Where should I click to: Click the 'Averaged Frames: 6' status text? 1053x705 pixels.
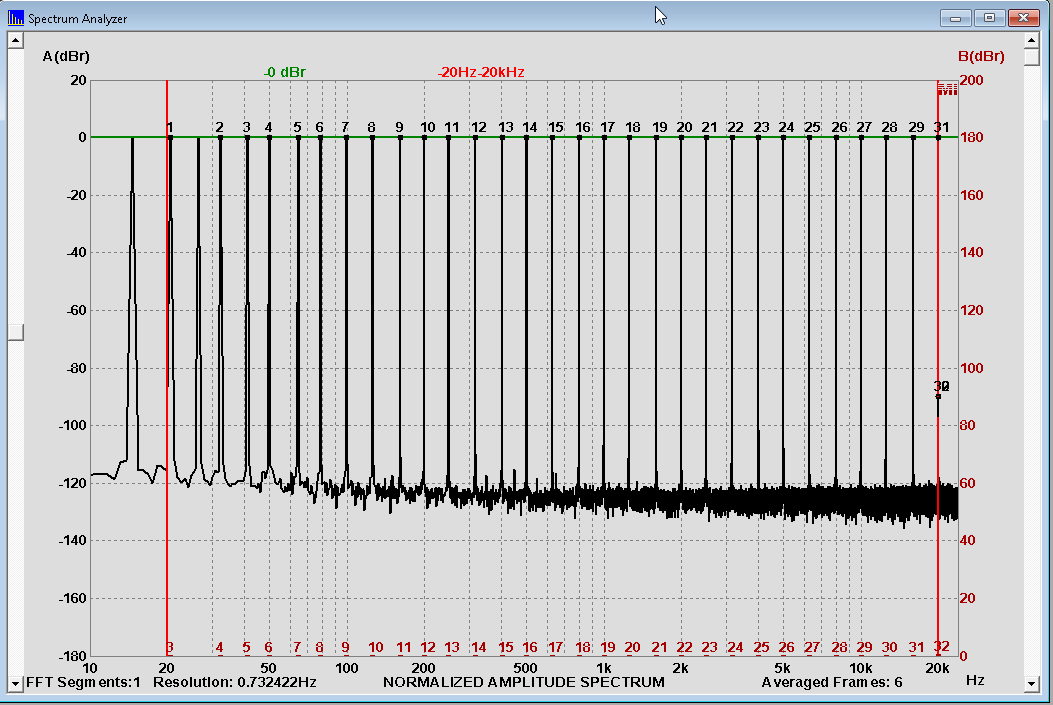point(832,682)
